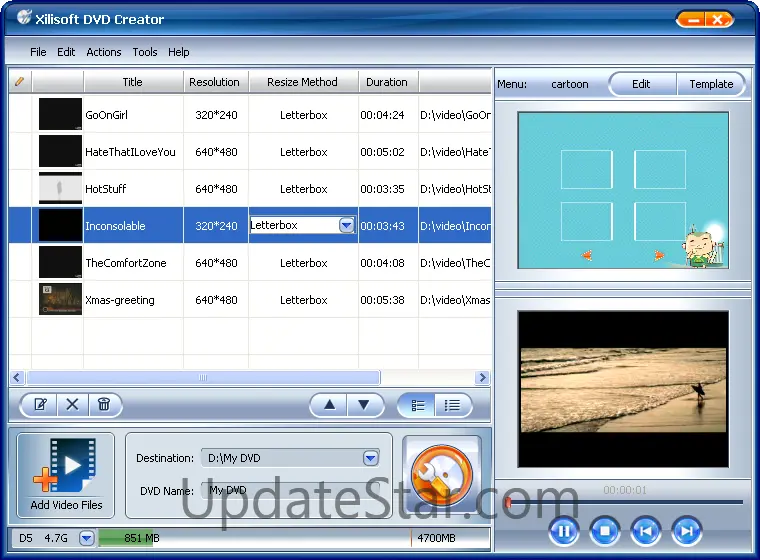Open the D5 4.7G disc size dropdown
Viewport: 760px width, 560px height.
click(x=86, y=538)
